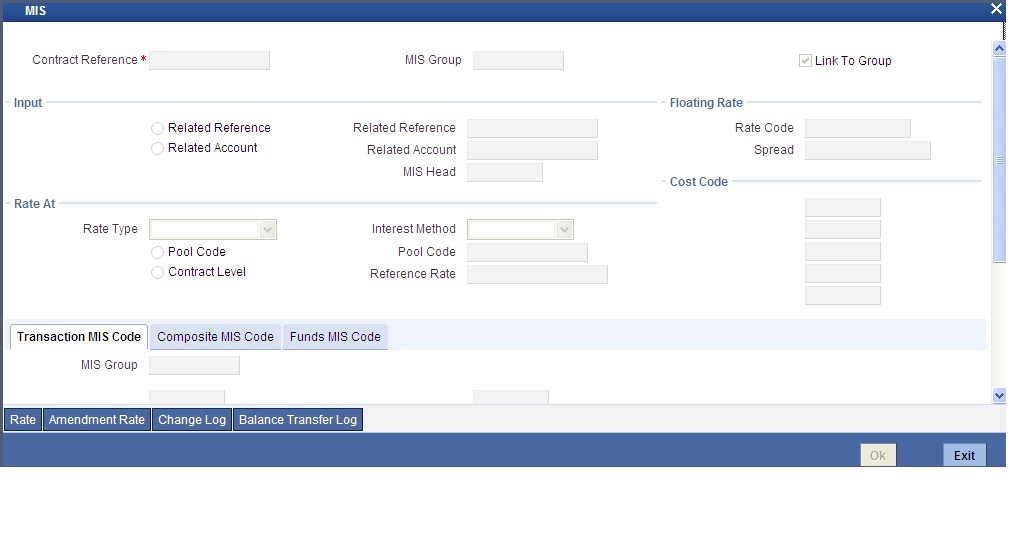This screenshot has width=1022, height=547.
Task: Open the Balance Transfer Log
Action: pyautogui.click(x=298, y=420)
